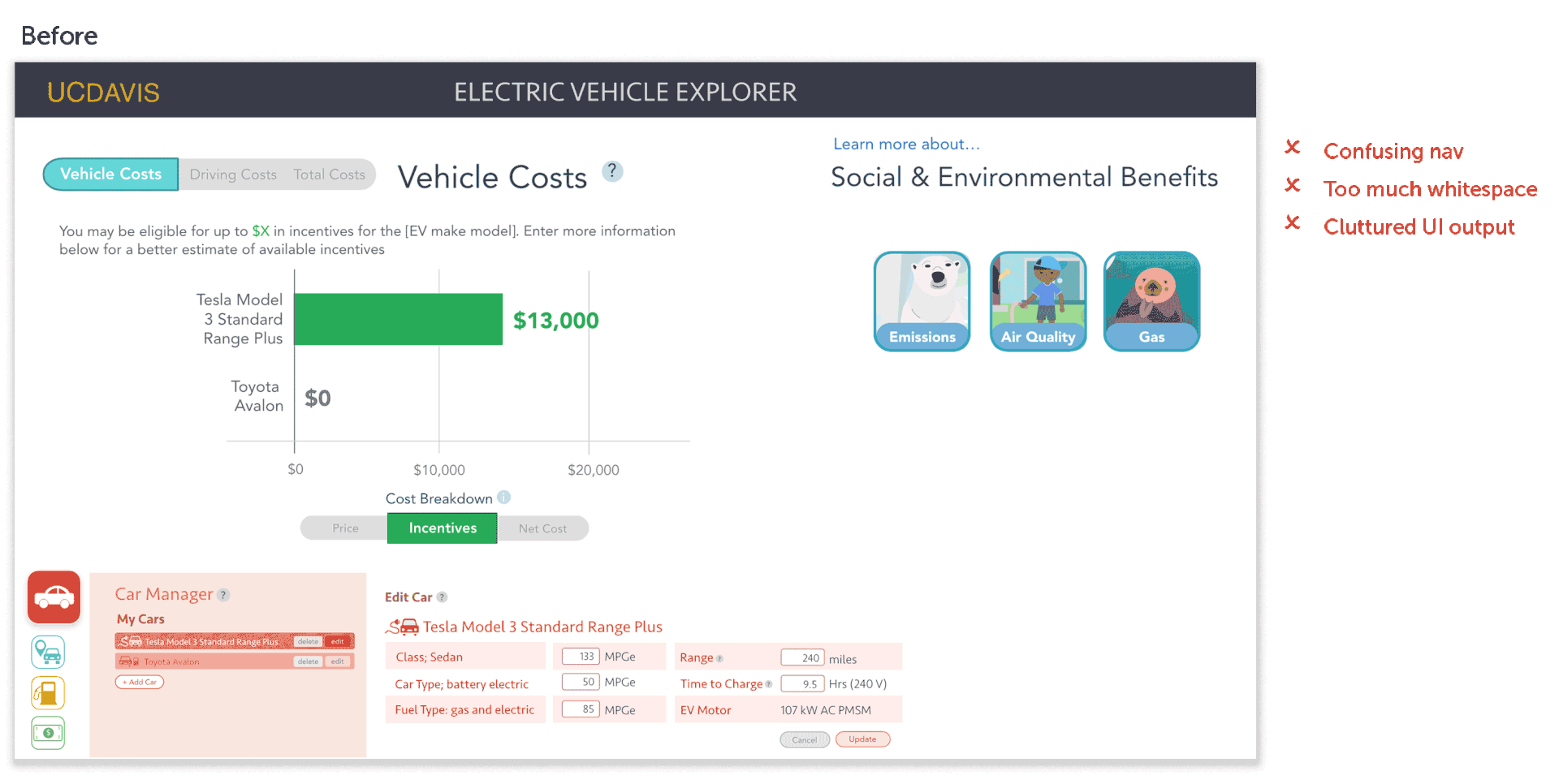
Task: Click the green Tesla Model 3 incentives bar
Action: 399,319
